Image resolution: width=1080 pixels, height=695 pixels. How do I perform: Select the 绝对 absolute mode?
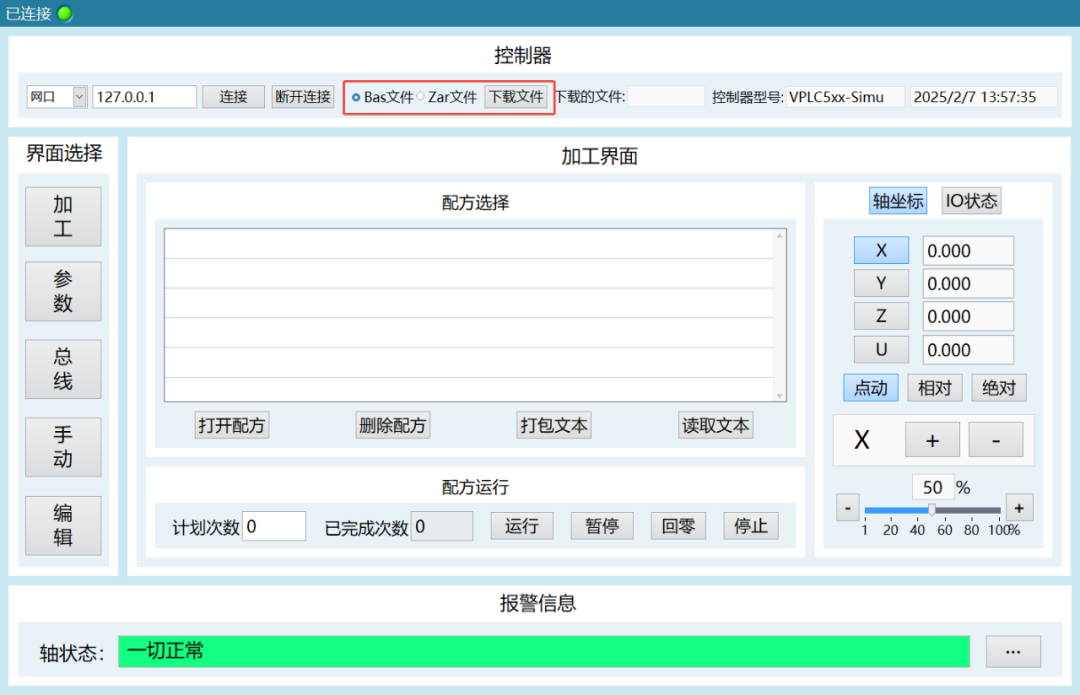[x=999, y=388]
